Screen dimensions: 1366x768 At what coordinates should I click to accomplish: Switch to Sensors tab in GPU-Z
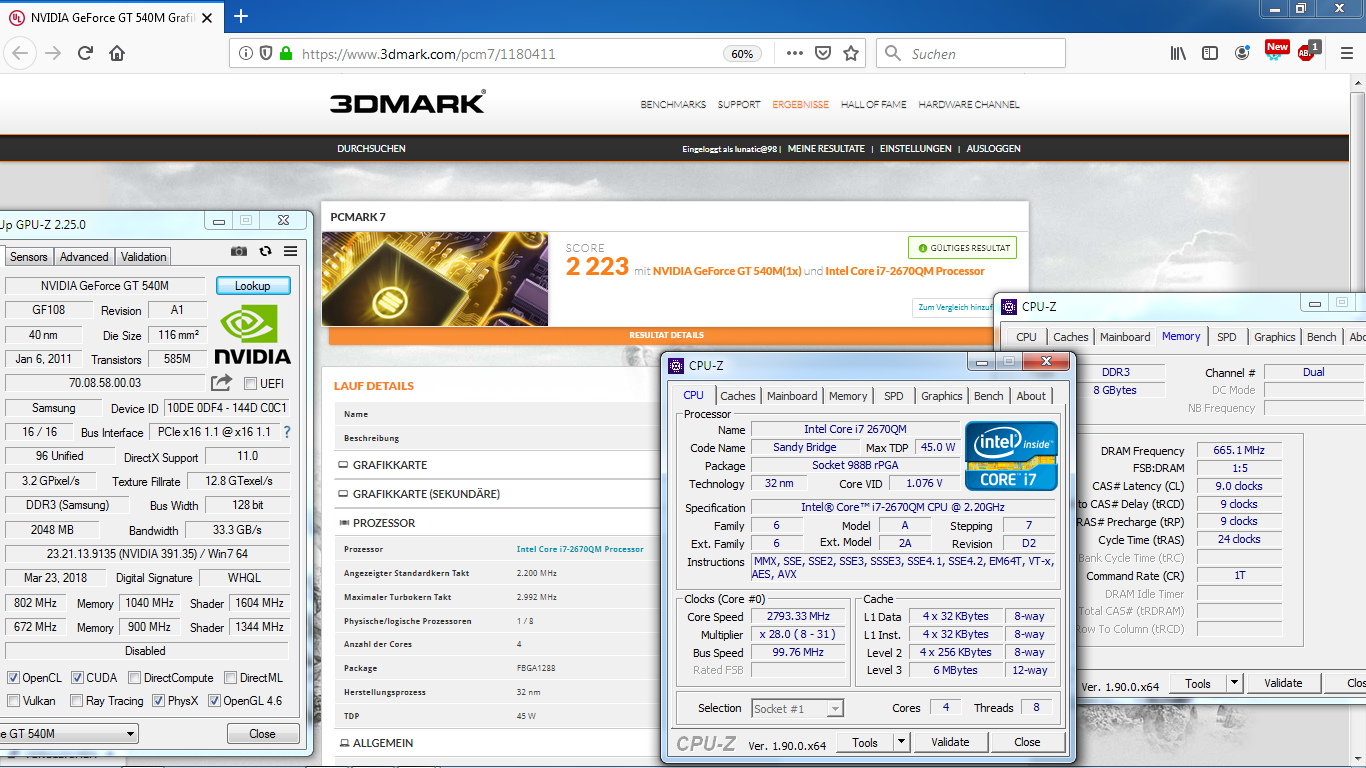click(29, 257)
